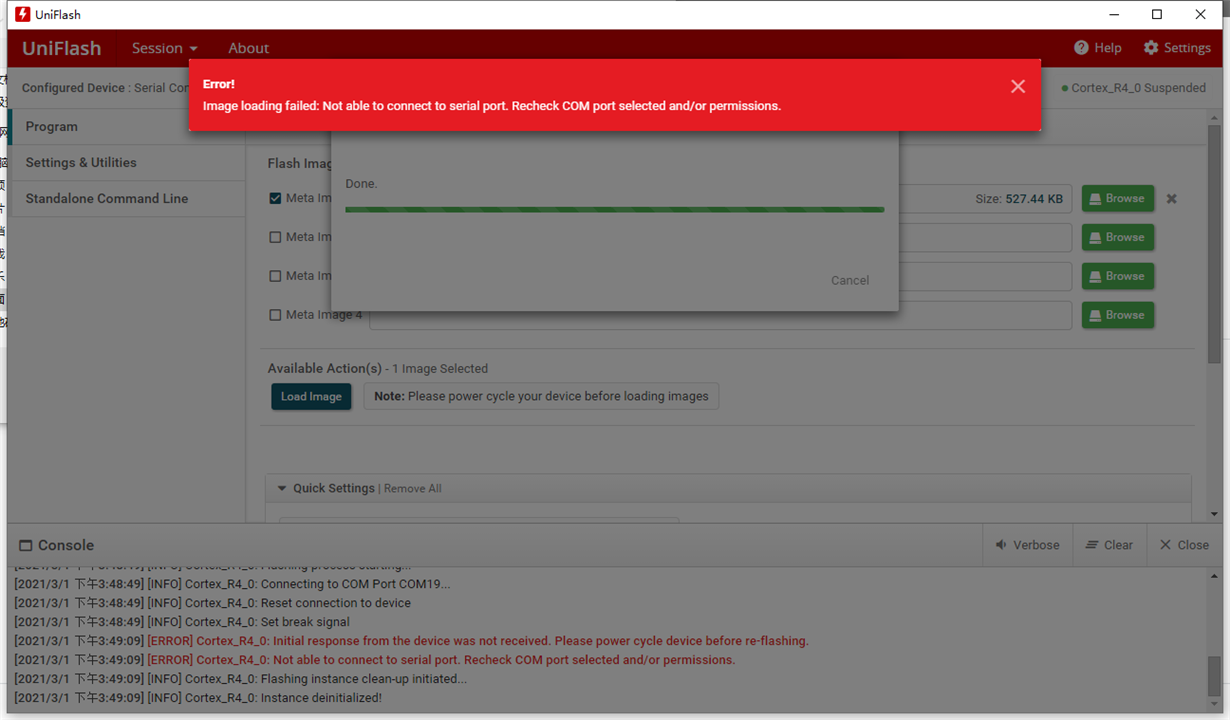Click the Meta Image 4 path field
Viewport: 1230px width, 720px height.
click(720, 315)
